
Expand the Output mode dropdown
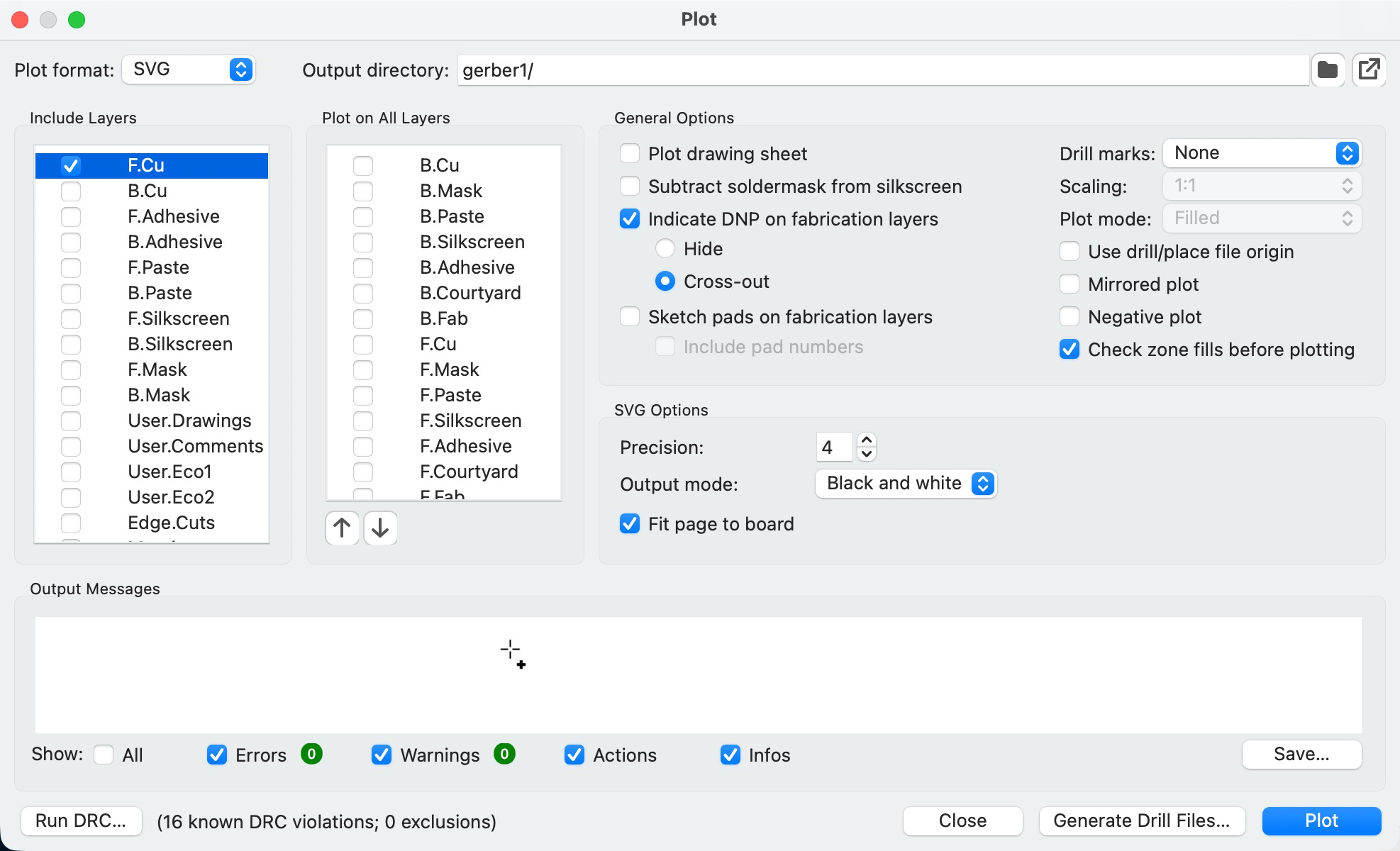coord(906,484)
